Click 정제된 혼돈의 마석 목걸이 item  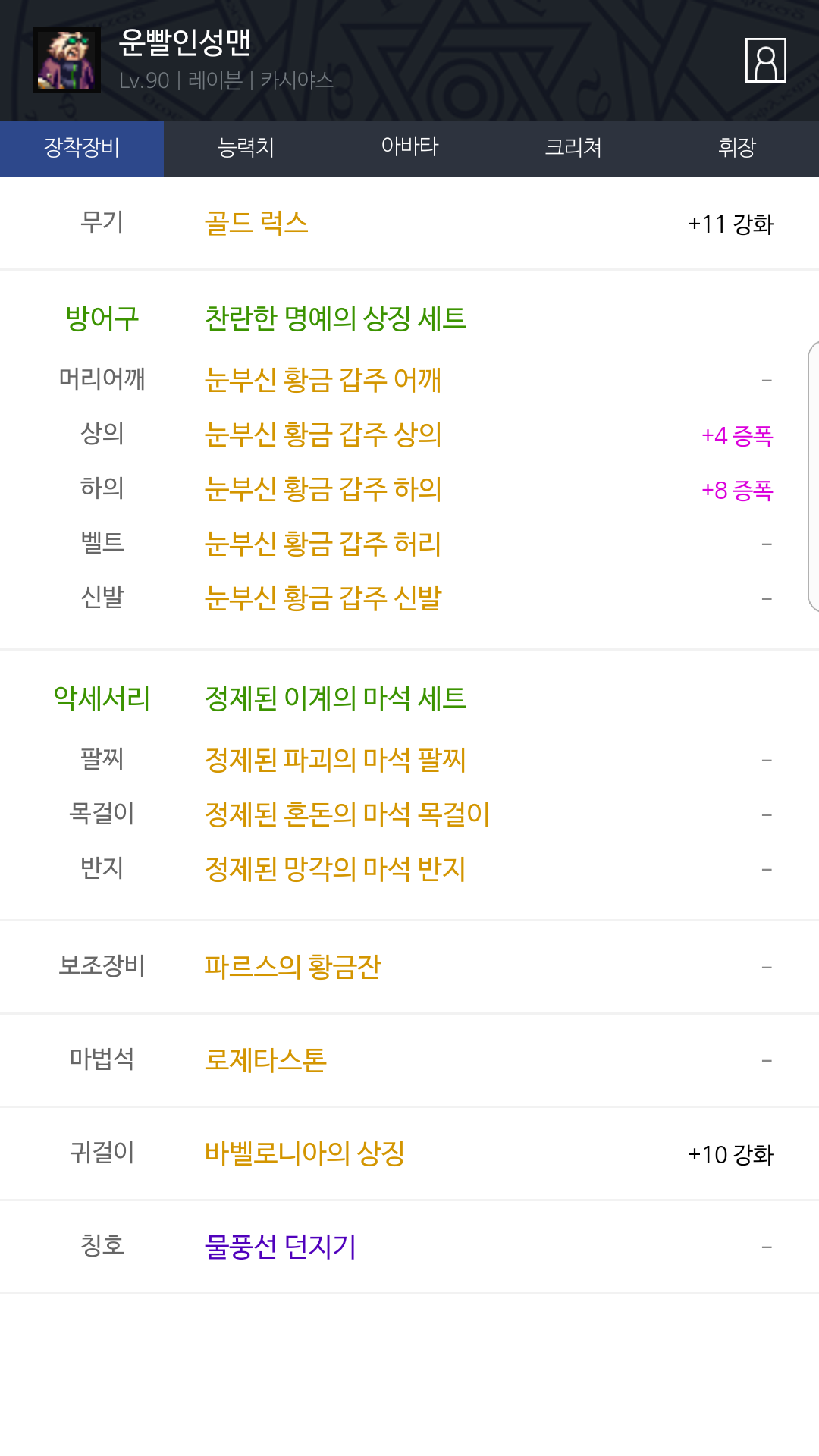[x=347, y=814]
